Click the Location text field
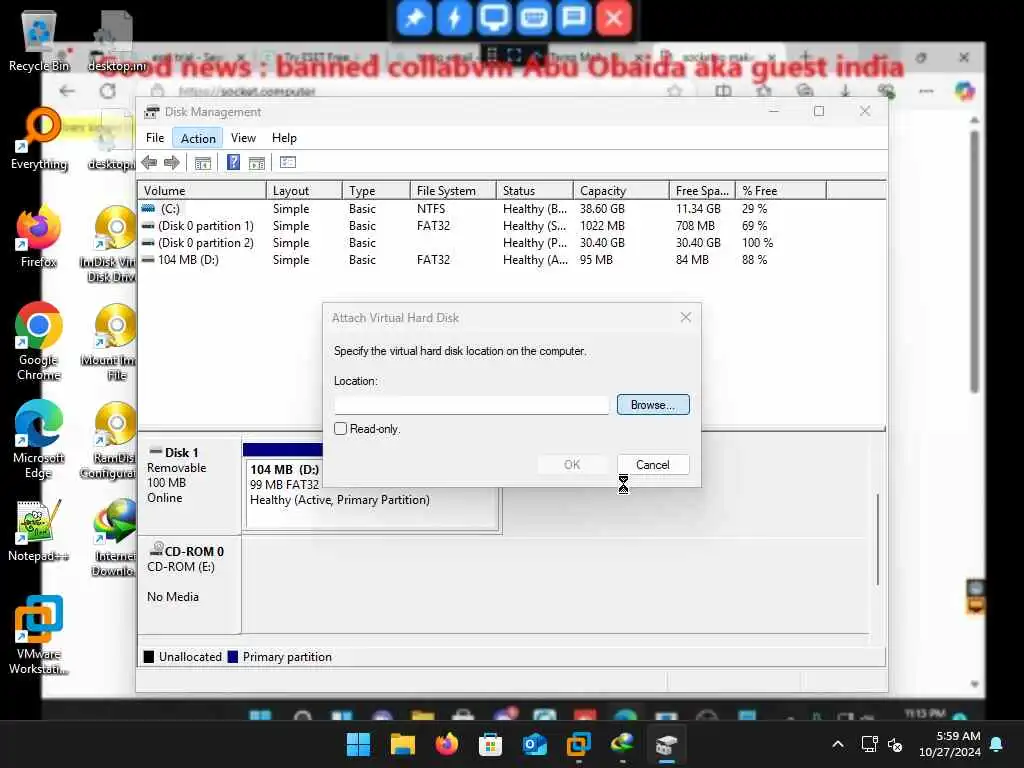This screenshot has width=1024, height=768. [x=471, y=405]
